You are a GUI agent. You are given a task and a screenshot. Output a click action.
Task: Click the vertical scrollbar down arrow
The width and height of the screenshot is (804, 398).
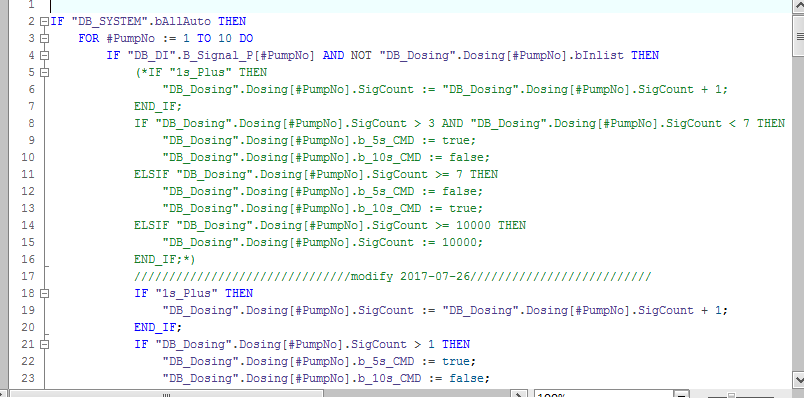tap(798, 380)
